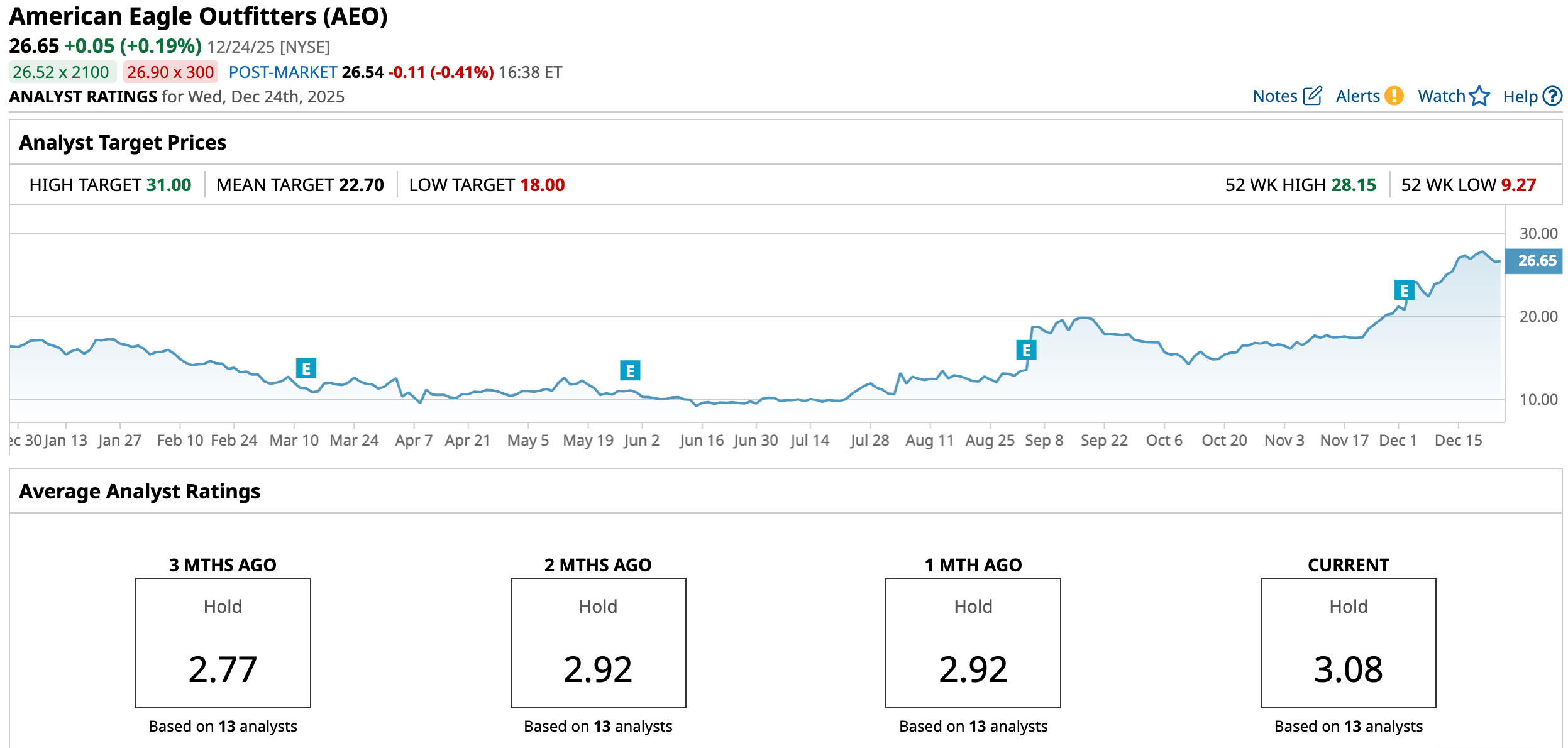This screenshot has height=748, width=1568.
Task: Click the red ask 26.90 x 300 badge
Action: (170, 72)
